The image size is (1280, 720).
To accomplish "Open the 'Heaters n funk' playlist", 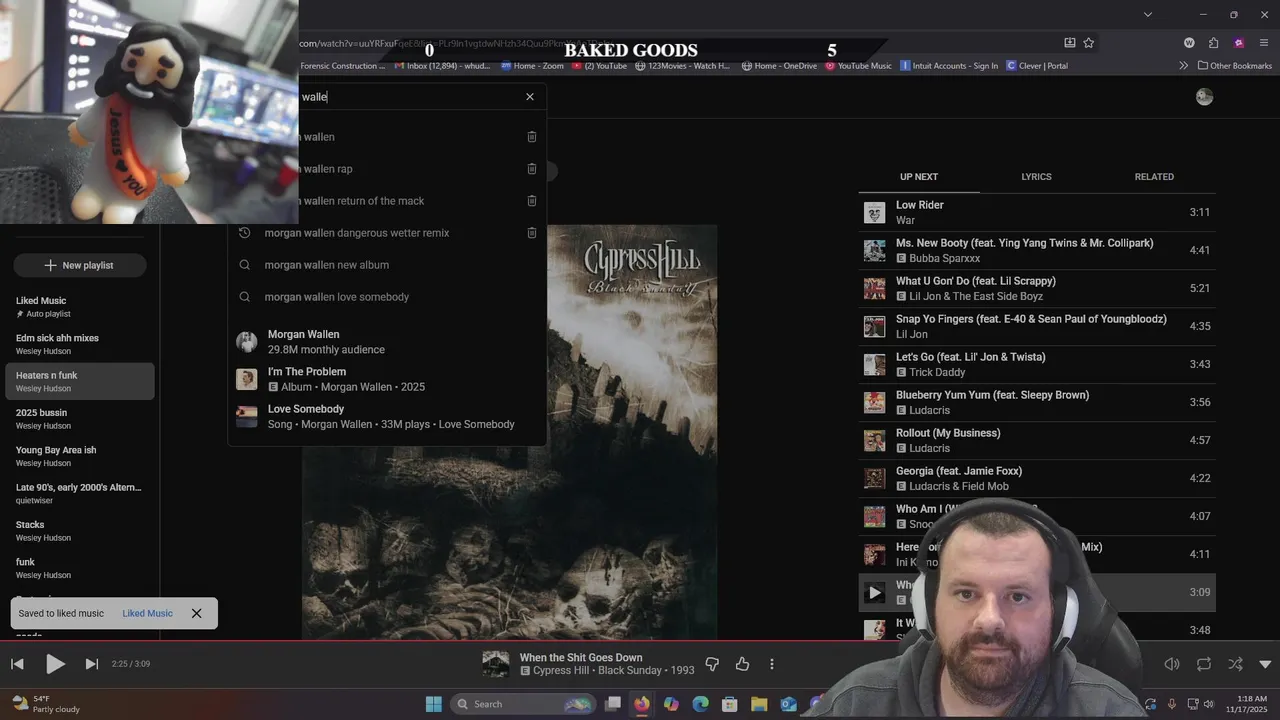I will click(80, 381).
